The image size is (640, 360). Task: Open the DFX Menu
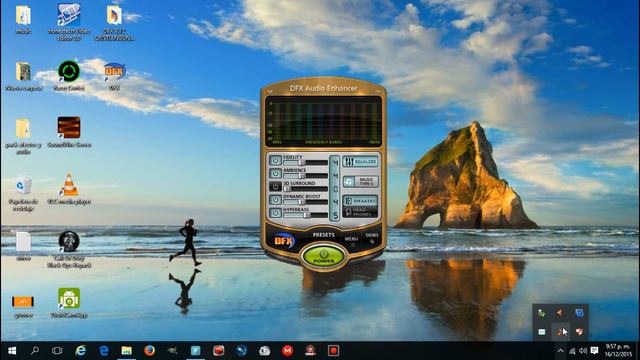pos(351,239)
